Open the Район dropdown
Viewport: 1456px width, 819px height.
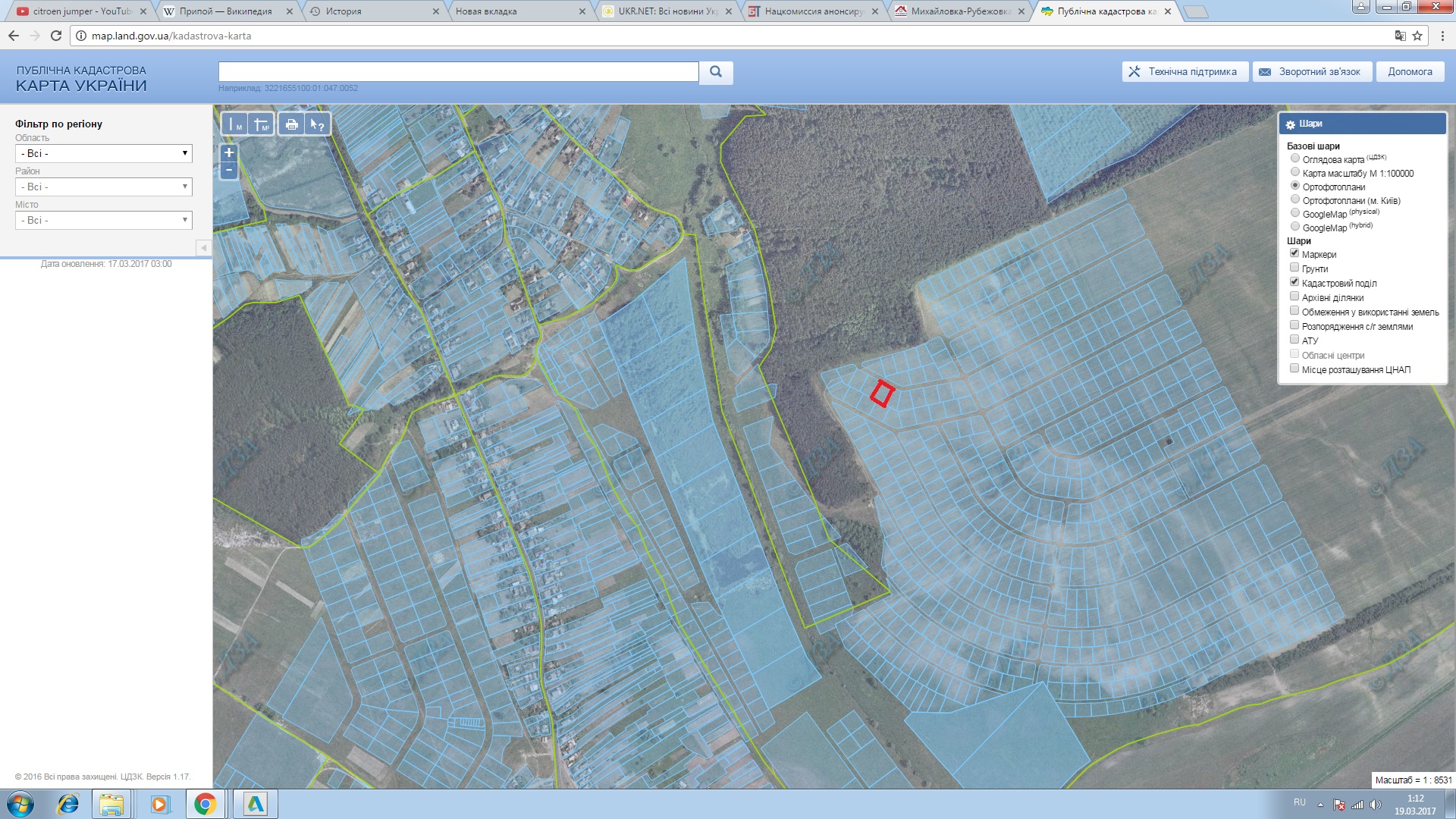tap(104, 187)
